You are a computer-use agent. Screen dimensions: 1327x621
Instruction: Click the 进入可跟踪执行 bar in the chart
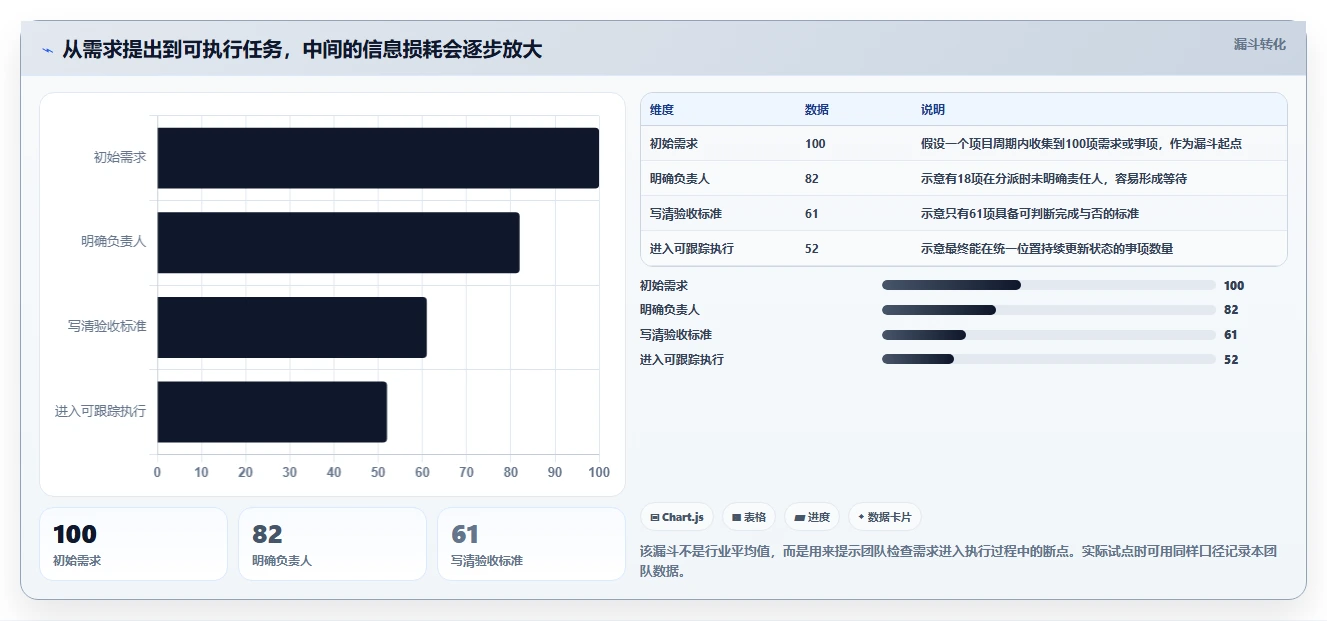[272, 411]
